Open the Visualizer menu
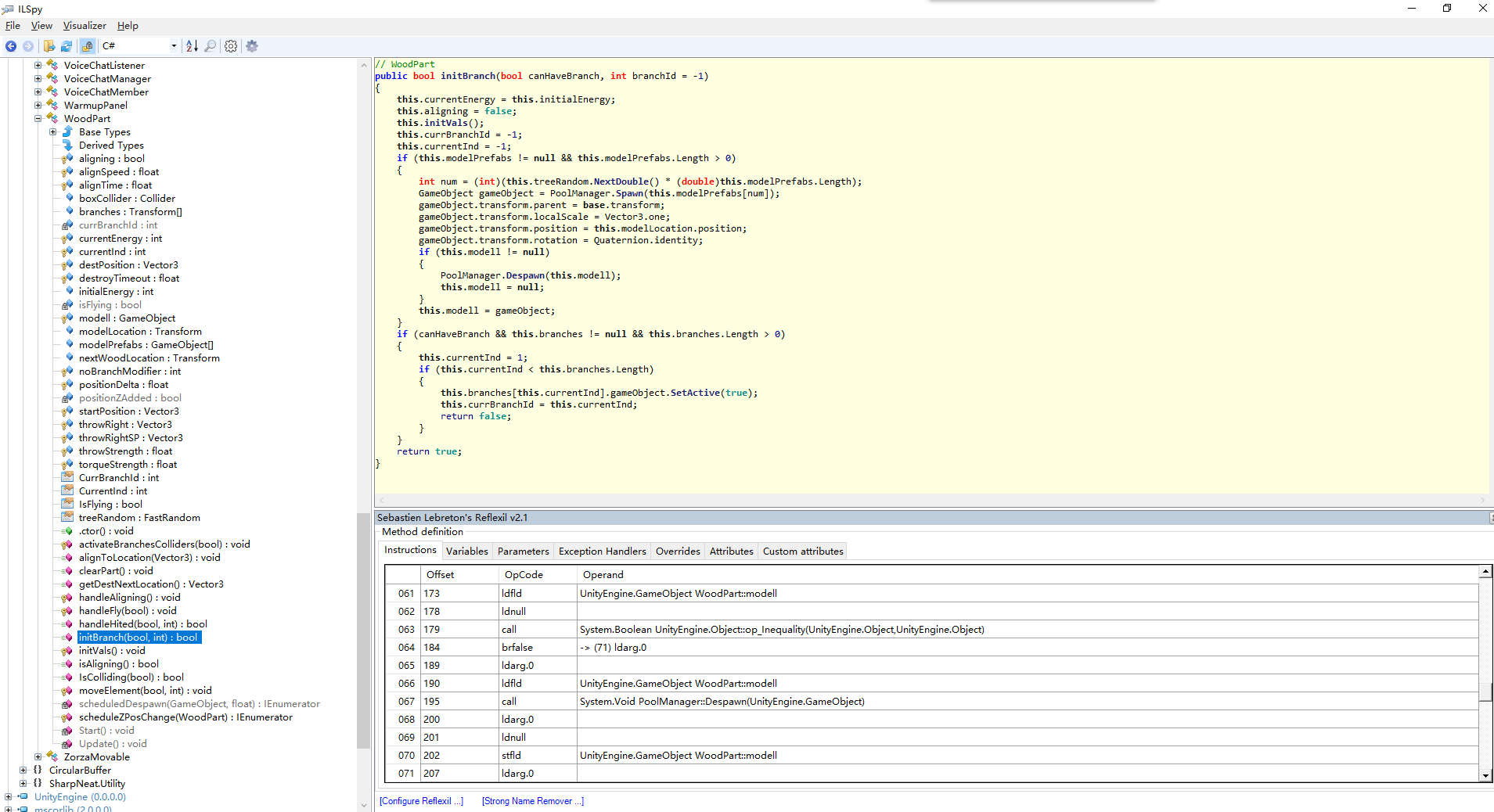1494x812 pixels. click(85, 26)
